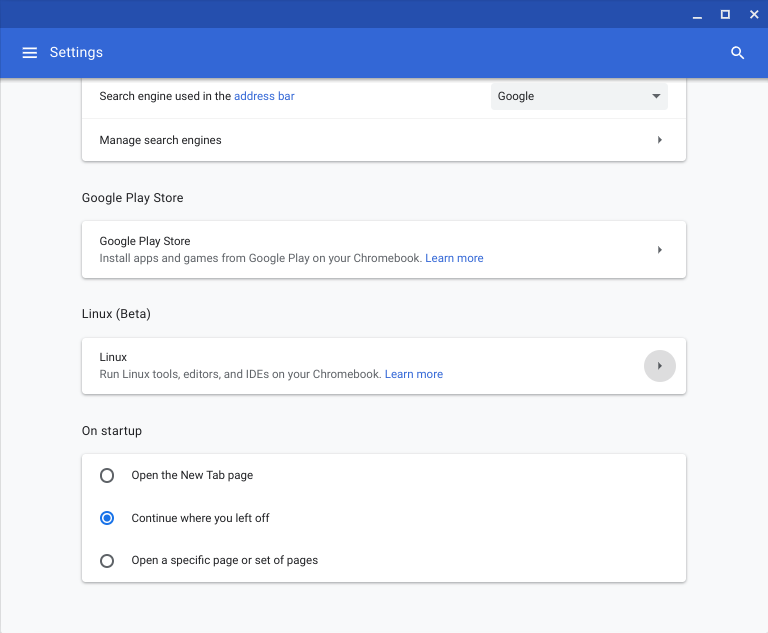The image size is (768, 633).
Task: Open Learn more link for Linux
Action: pyautogui.click(x=414, y=374)
